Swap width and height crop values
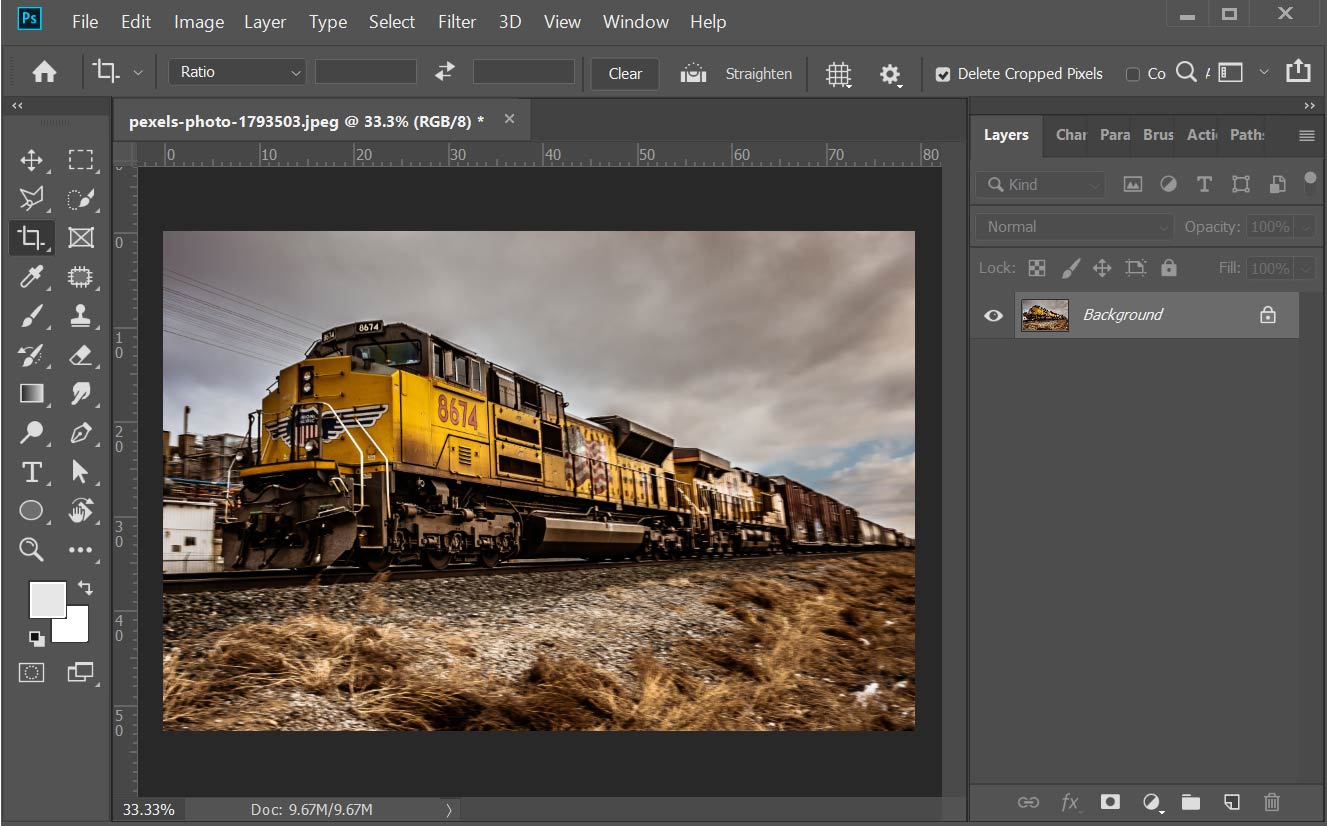This screenshot has height=826, width=1327. (x=445, y=72)
